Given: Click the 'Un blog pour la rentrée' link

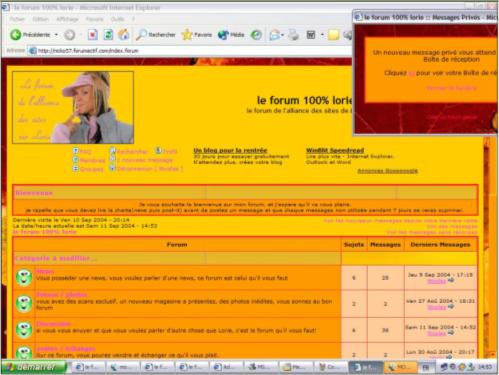Looking at the screenshot, I should coord(230,150).
